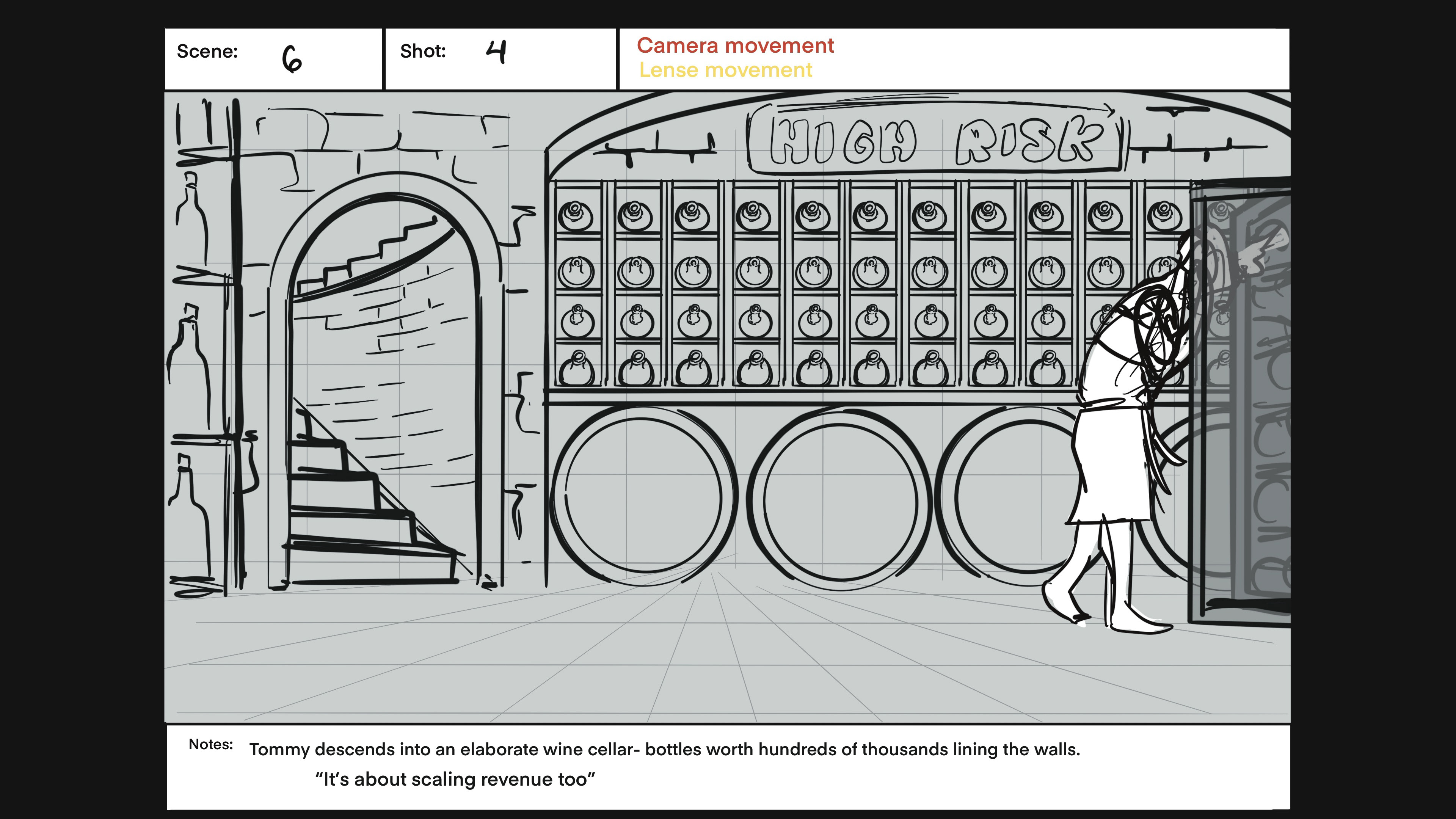1456x819 pixels.
Task: Select the handwritten scene number 6
Action: click(x=292, y=60)
